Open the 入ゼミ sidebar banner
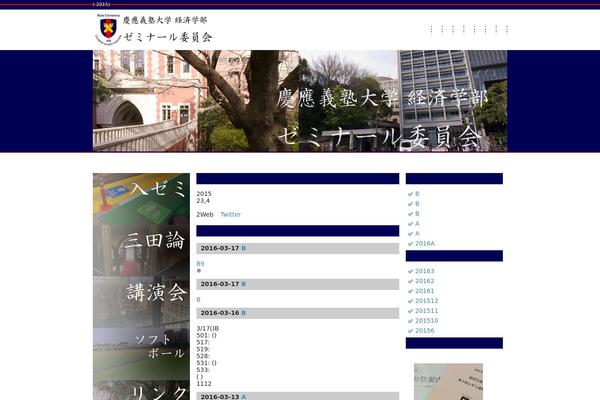This screenshot has height=400, width=600. click(x=141, y=199)
